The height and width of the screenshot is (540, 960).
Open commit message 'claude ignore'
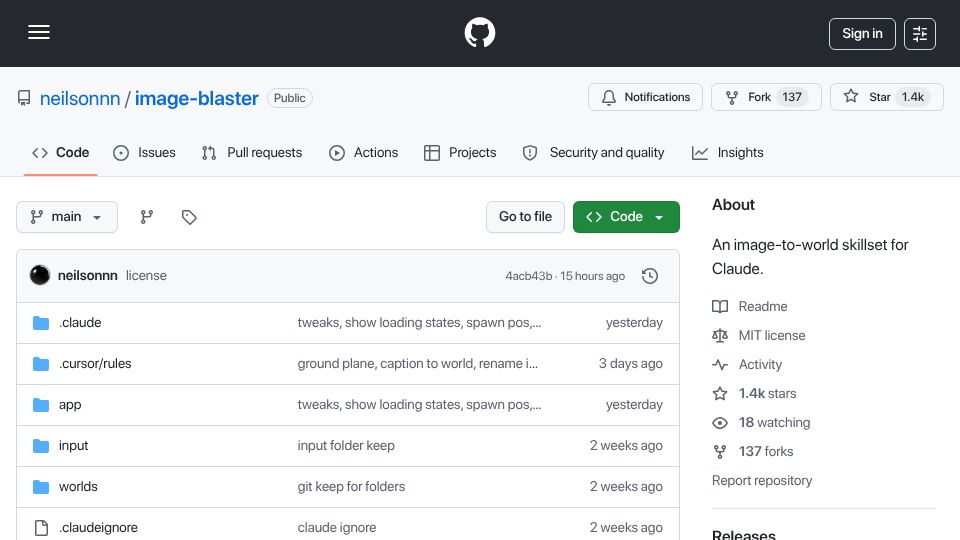pyautogui.click(x=337, y=528)
